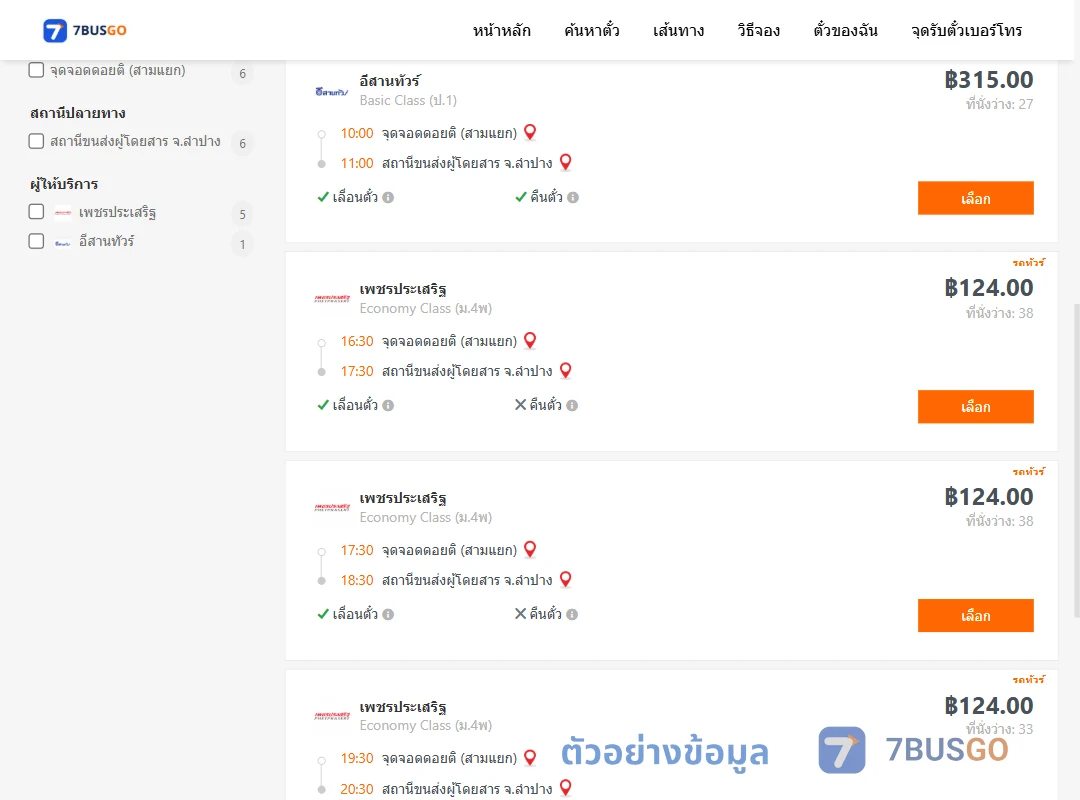Viewport: 1080px width, 800px height.
Task: Open the จุดรับตั๋วเบอร์โทร menu item
Action: point(966,30)
